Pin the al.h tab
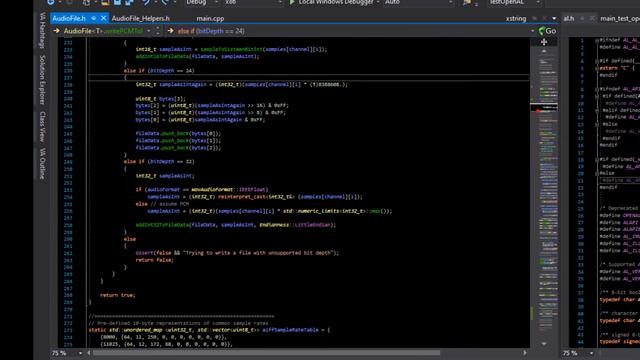This screenshot has width=640, height=360. coord(582,18)
